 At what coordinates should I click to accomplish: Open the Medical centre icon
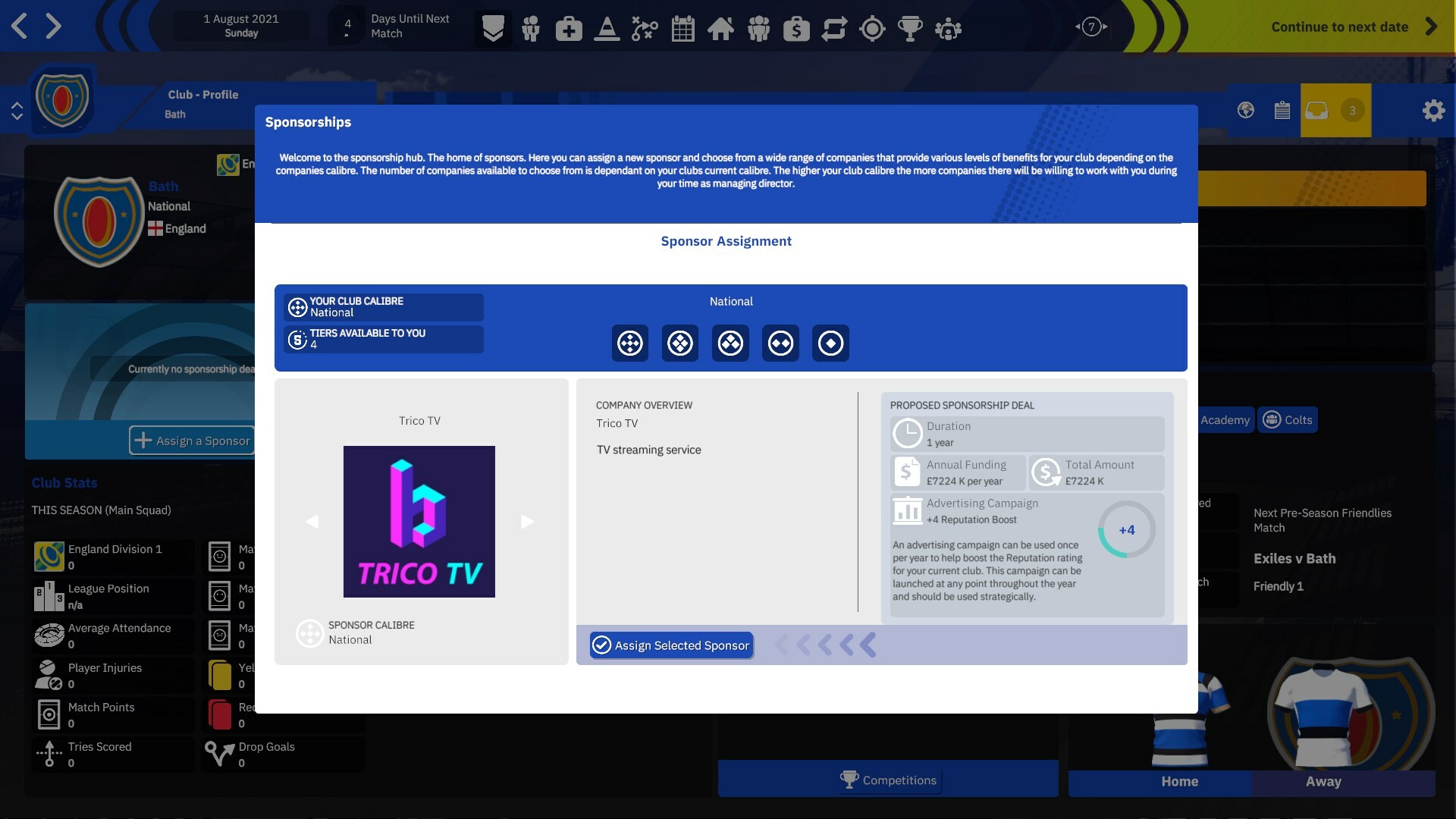tap(569, 29)
